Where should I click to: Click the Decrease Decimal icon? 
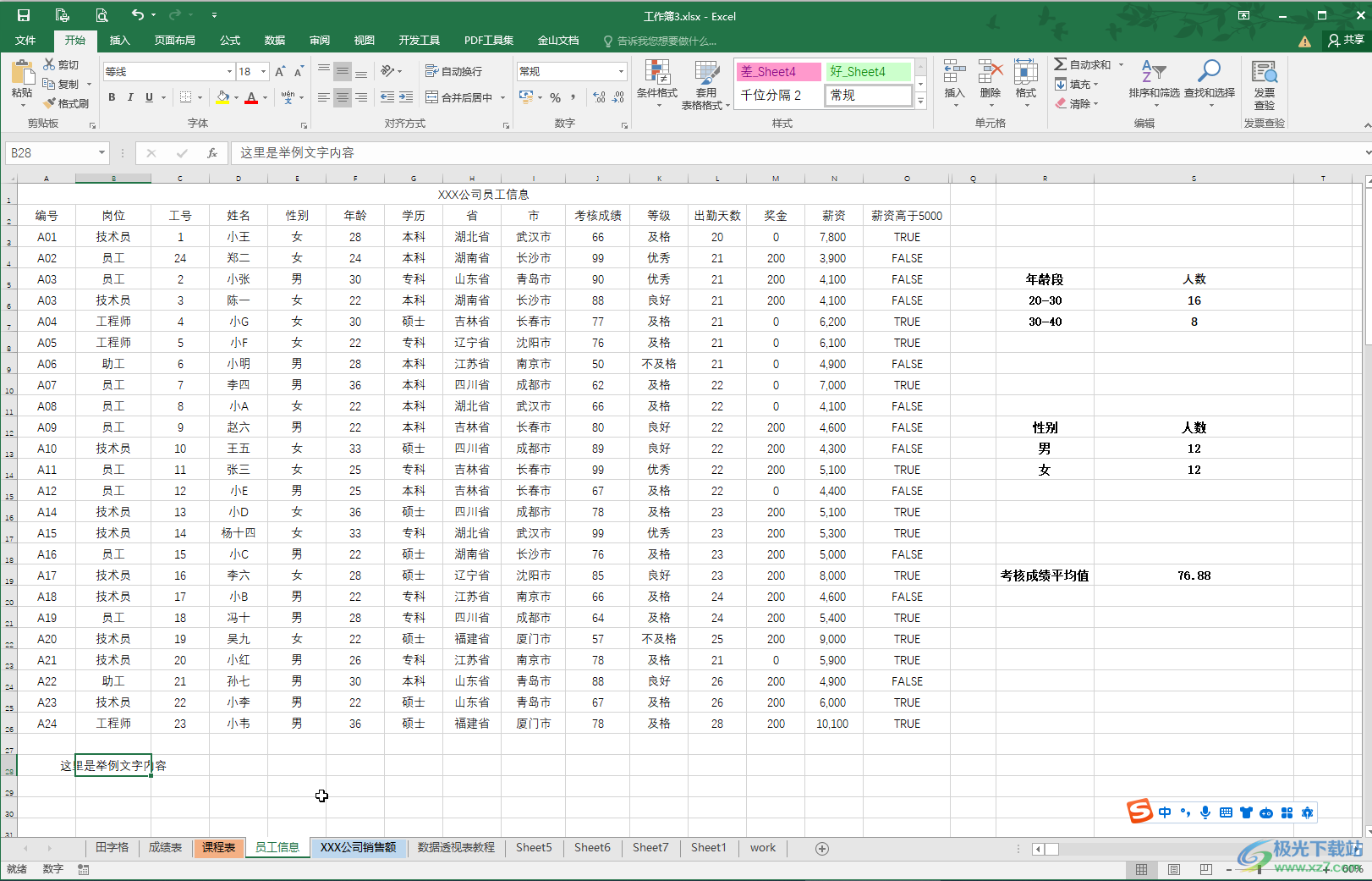(x=618, y=97)
